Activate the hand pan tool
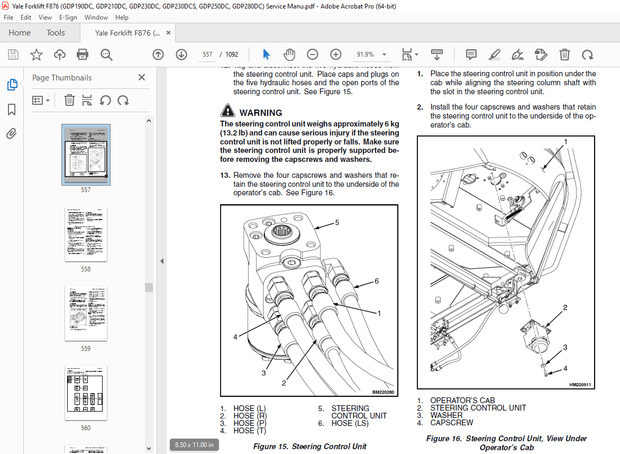 tap(289, 55)
